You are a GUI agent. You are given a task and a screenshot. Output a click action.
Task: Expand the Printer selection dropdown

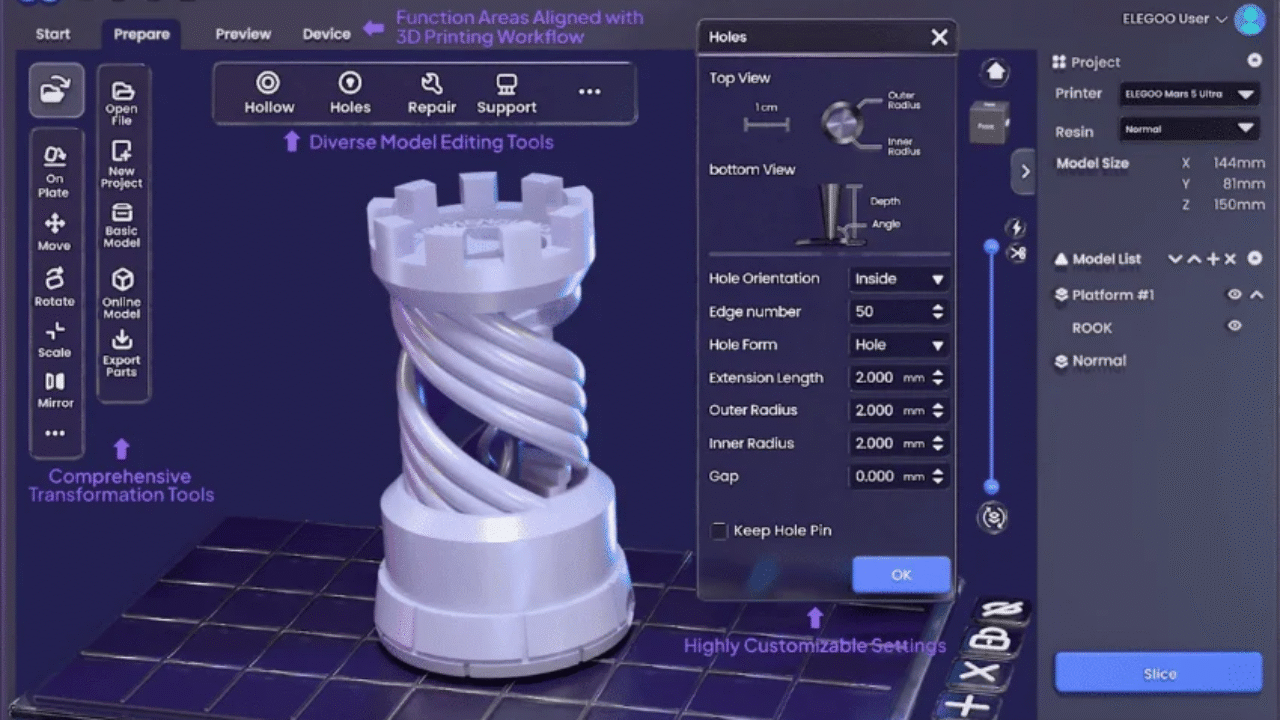click(x=1188, y=94)
